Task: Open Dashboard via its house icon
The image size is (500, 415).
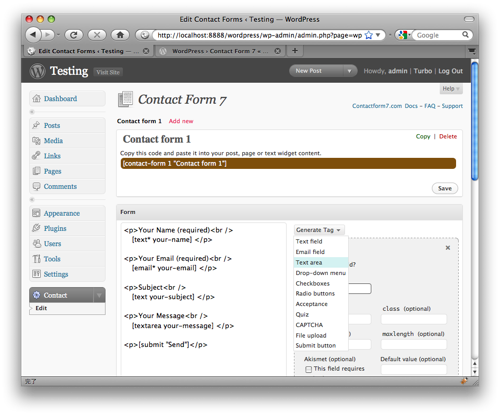Action: click(x=36, y=98)
